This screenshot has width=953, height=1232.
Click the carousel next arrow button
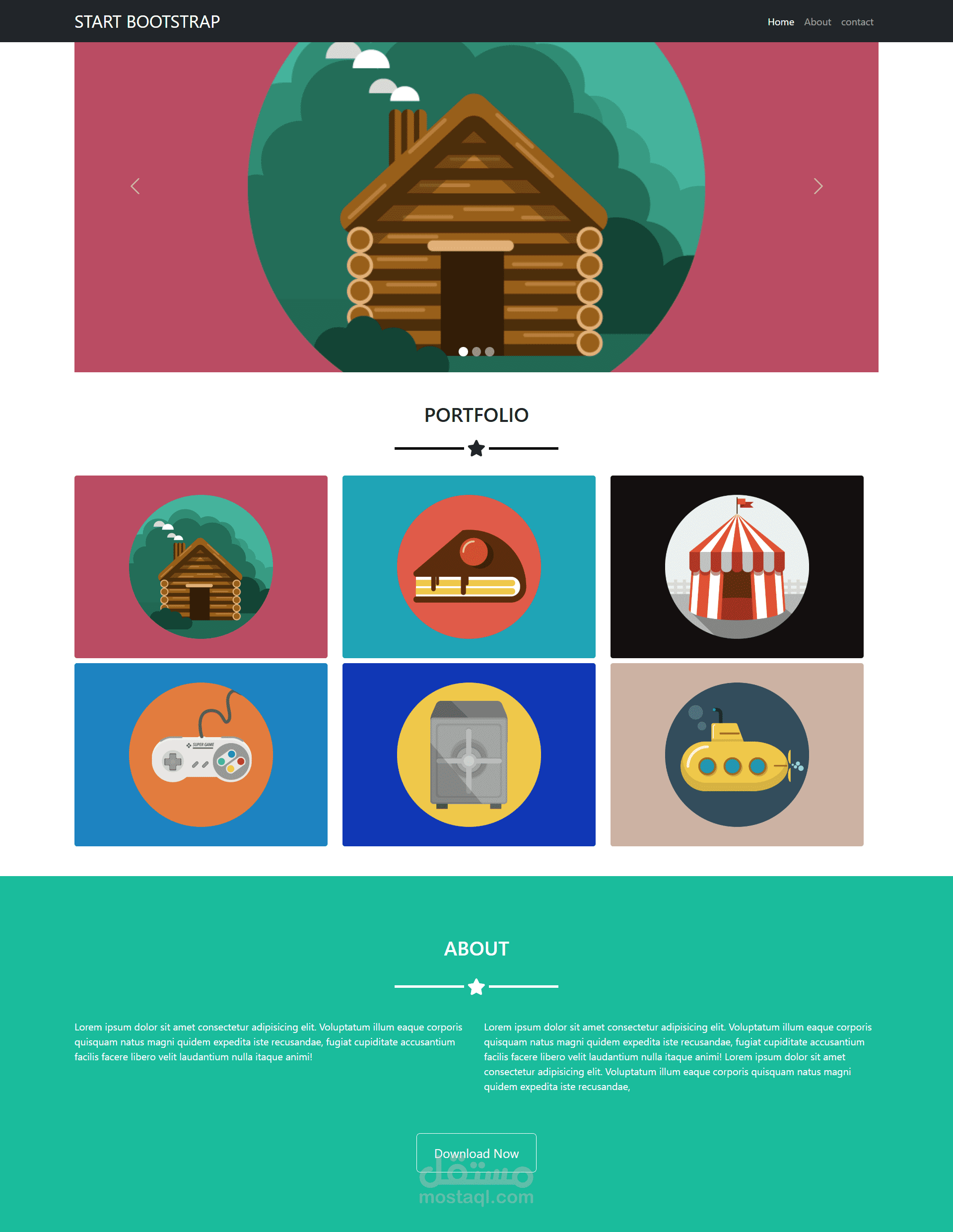coord(818,186)
